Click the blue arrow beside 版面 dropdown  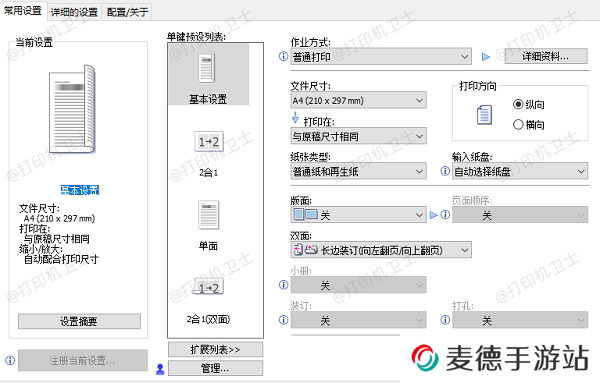pos(434,215)
